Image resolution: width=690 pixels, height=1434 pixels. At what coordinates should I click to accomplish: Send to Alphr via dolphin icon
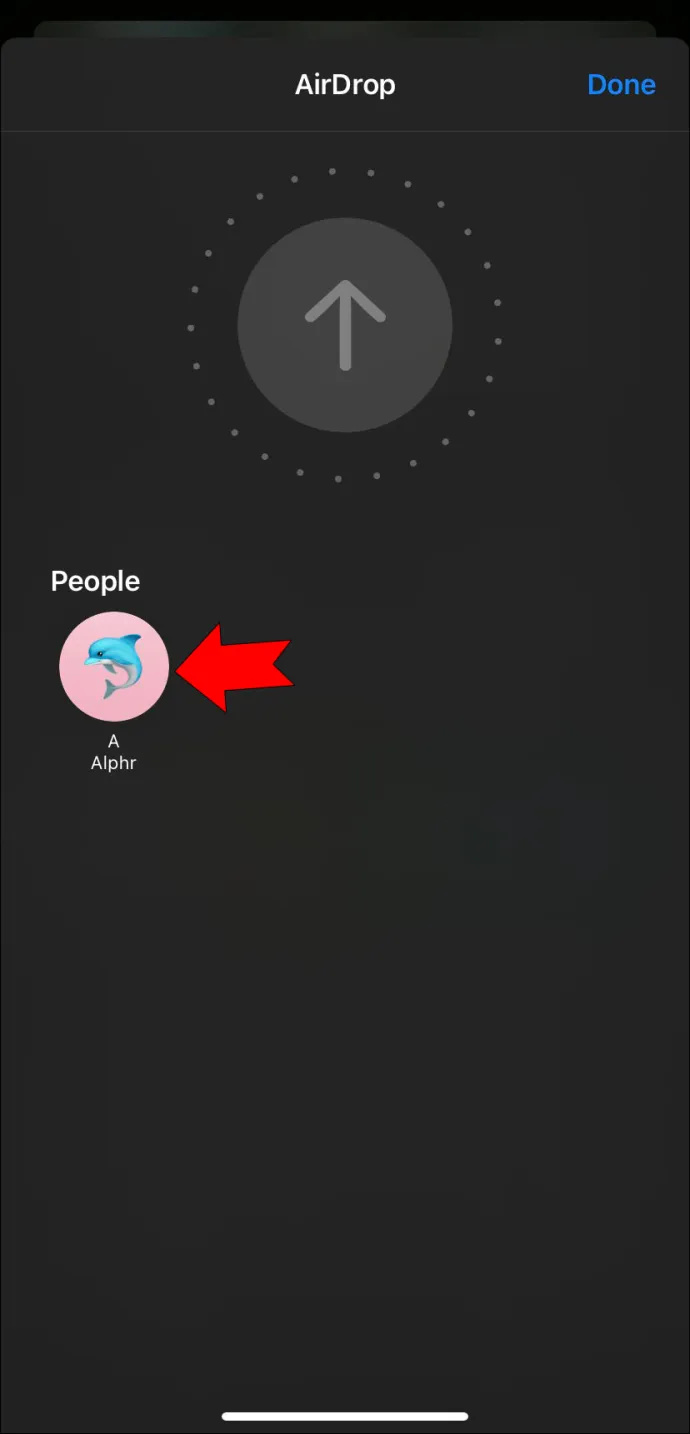pos(114,666)
